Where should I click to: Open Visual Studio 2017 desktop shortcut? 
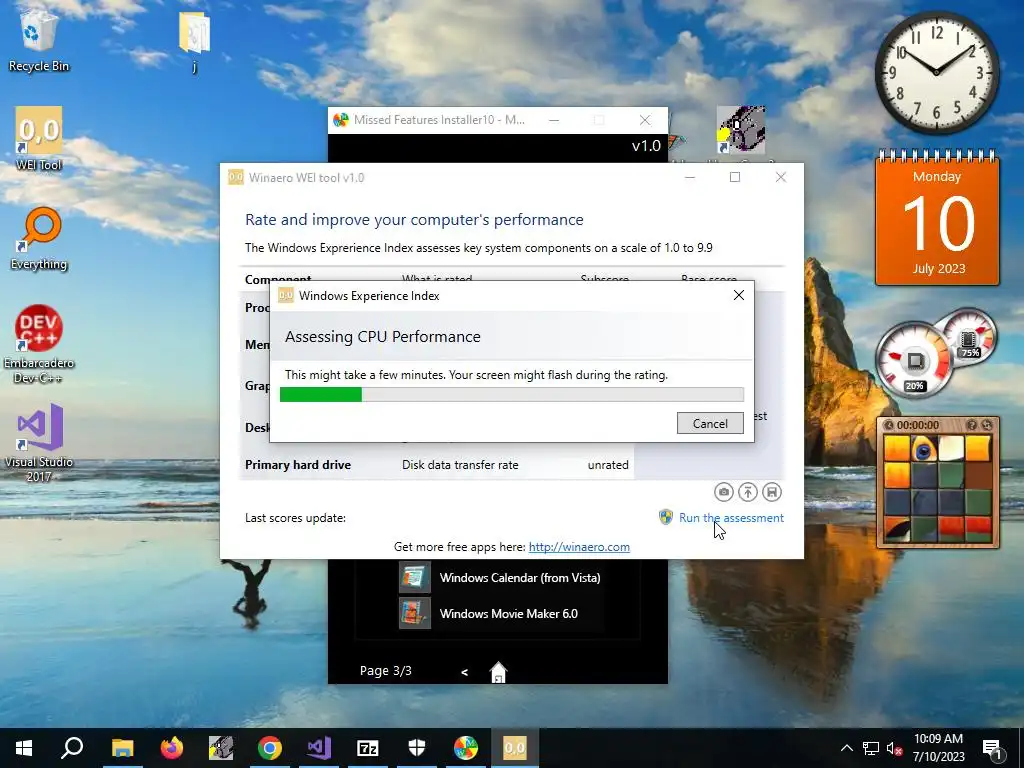pos(39,443)
